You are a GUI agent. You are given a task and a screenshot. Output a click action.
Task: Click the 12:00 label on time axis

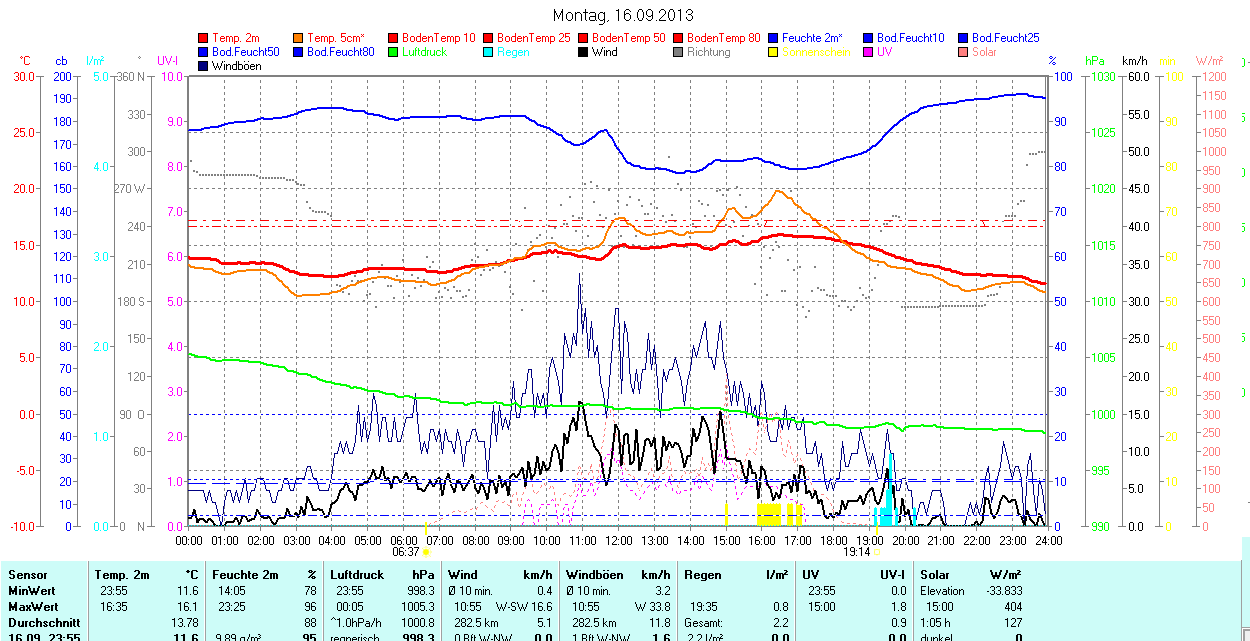[x=619, y=540]
